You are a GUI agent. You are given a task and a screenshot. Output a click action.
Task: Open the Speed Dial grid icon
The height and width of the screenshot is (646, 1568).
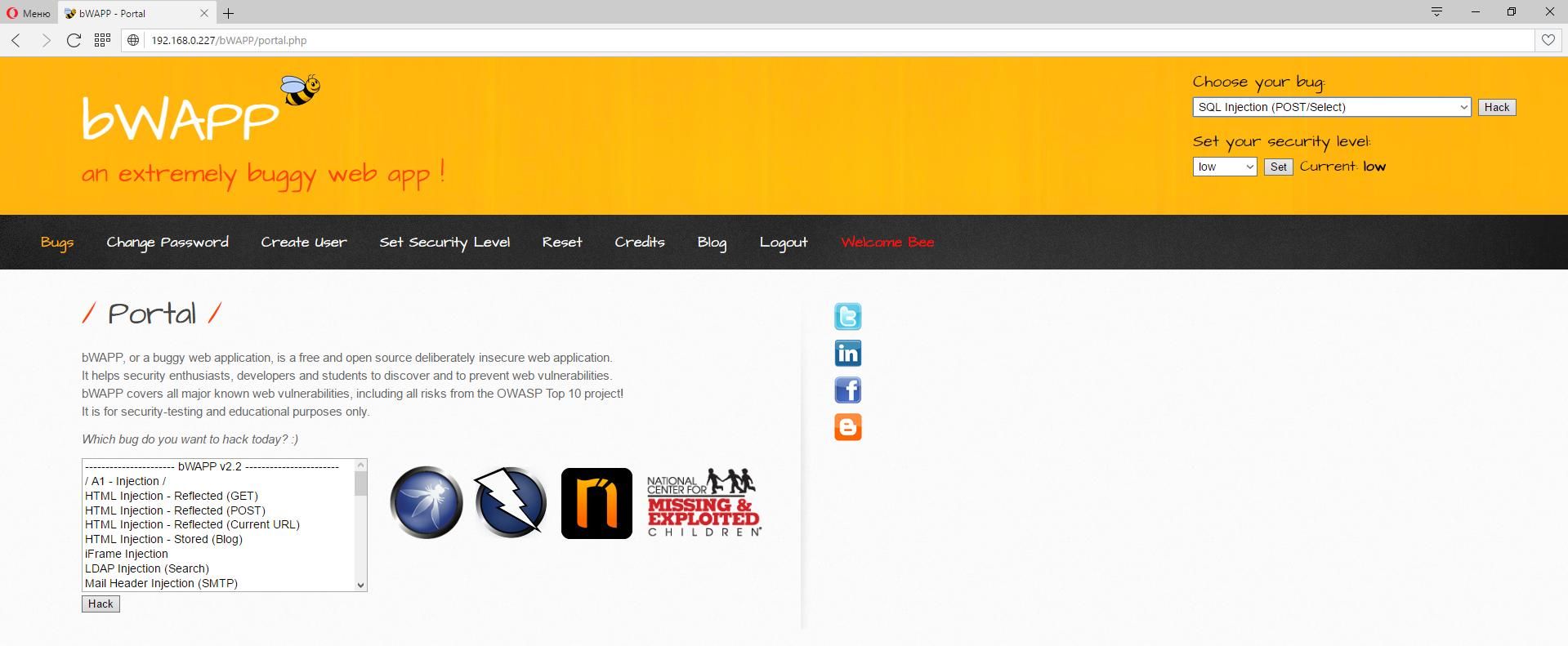[x=102, y=40]
